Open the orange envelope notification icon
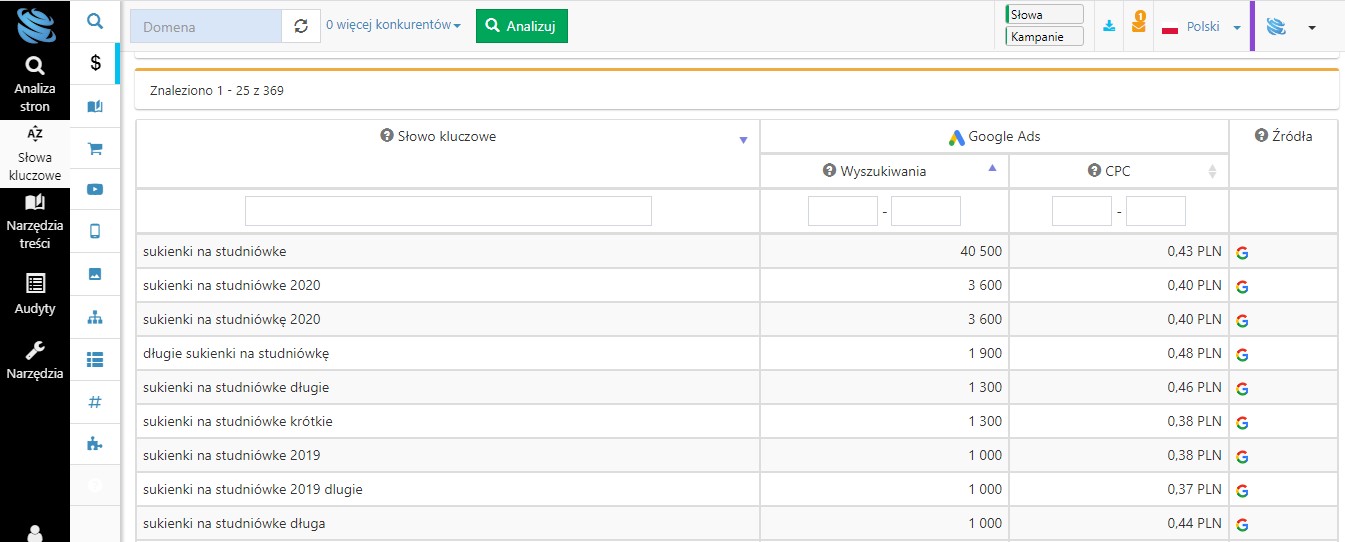The width and height of the screenshot is (1345, 542). click(1139, 23)
